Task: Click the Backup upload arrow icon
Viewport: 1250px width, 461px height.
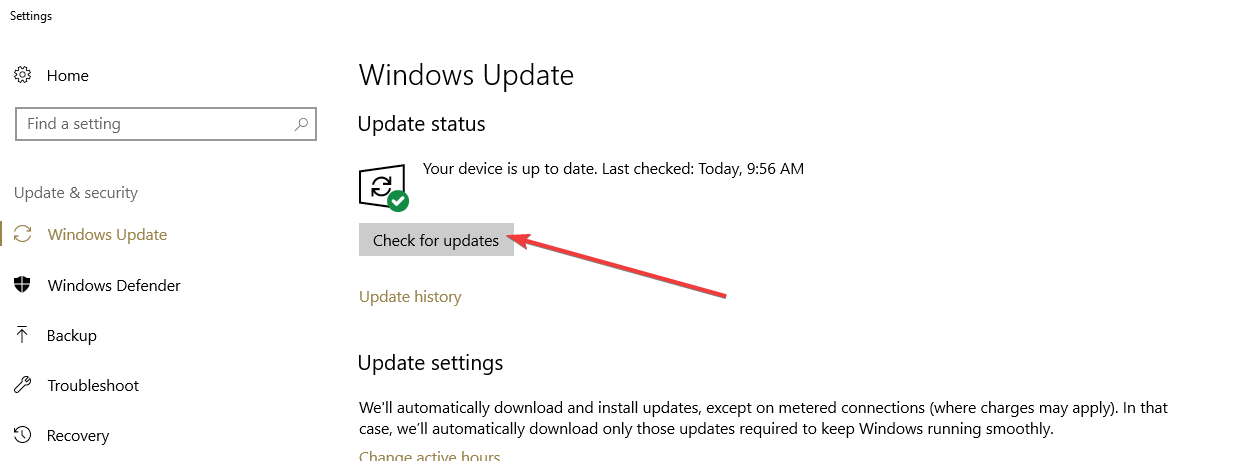Action: point(23,335)
